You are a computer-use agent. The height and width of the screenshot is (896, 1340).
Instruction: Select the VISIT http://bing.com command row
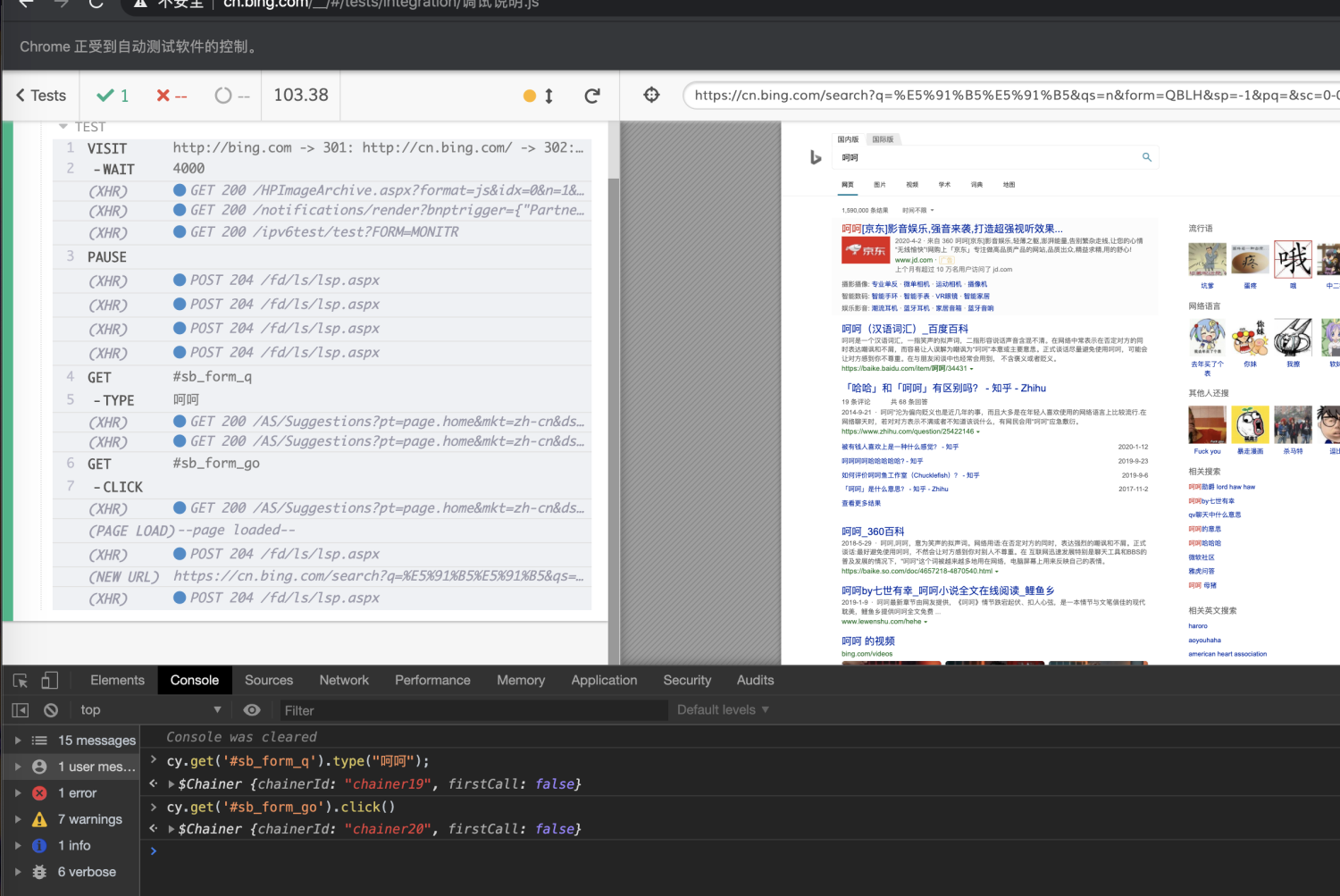(x=322, y=148)
